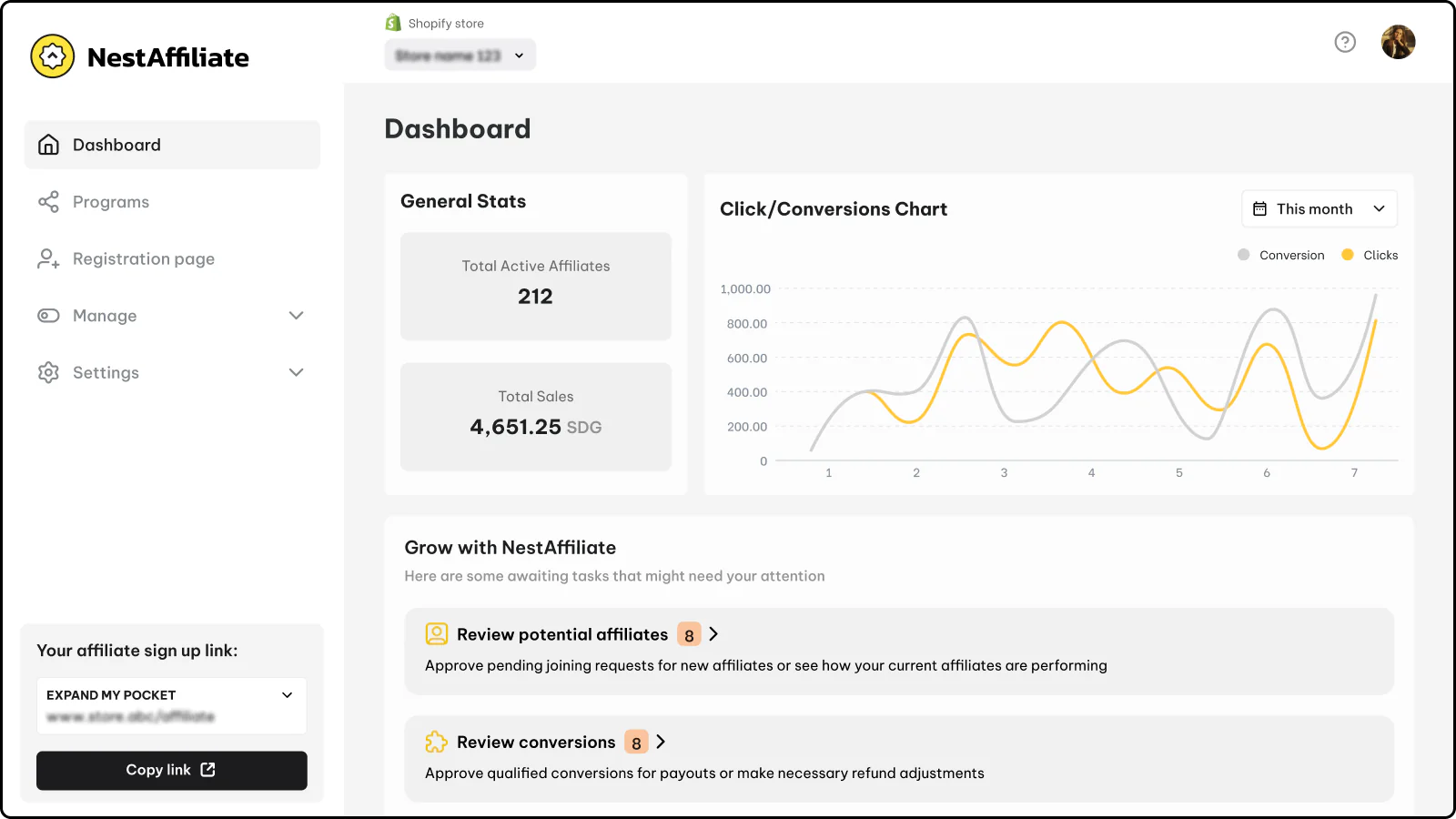Click the Dashboard home icon
The width and height of the screenshot is (1456, 819).
pyautogui.click(x=49, y=145)
